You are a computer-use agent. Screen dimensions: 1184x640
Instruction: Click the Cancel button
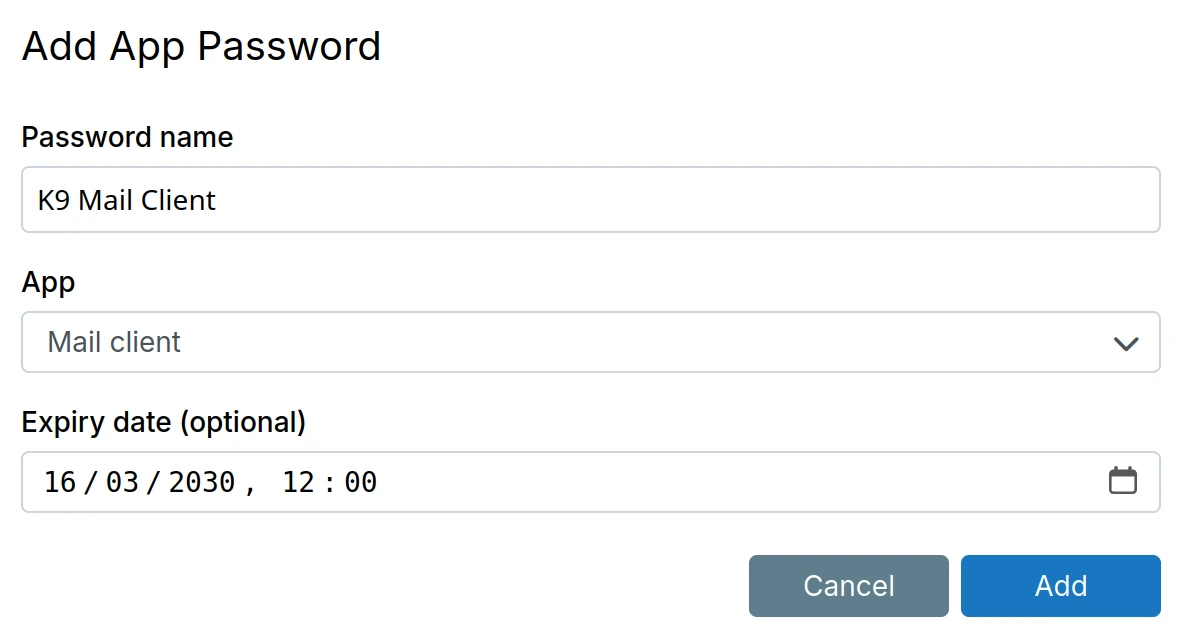(848, 586)
